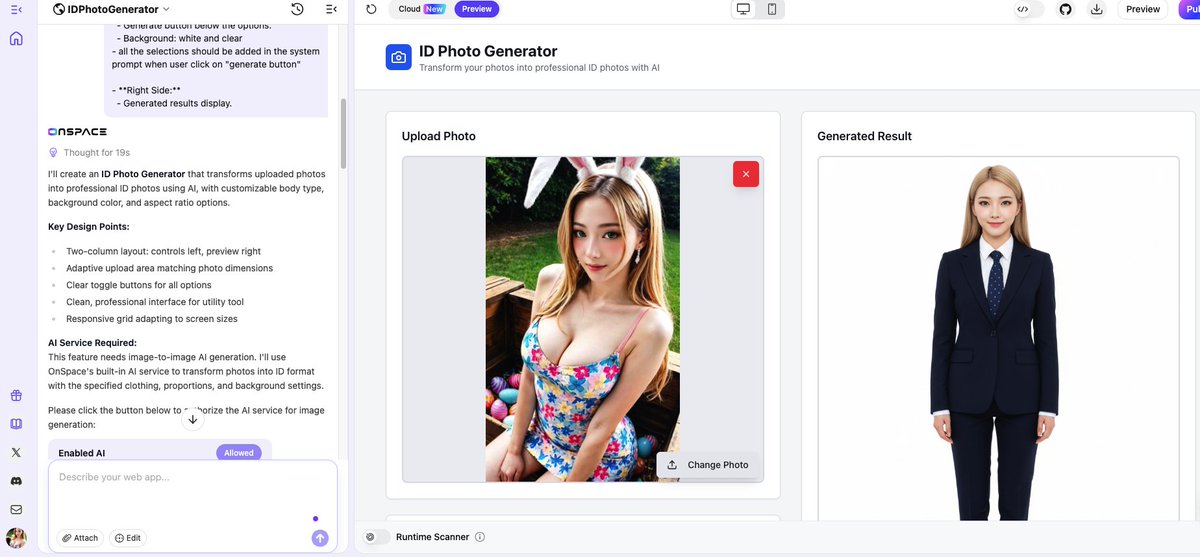Image resolution: width=1200 pixels, height=557 pixels.
Task: Select the purple Preview tab
Action: (477, 9)
